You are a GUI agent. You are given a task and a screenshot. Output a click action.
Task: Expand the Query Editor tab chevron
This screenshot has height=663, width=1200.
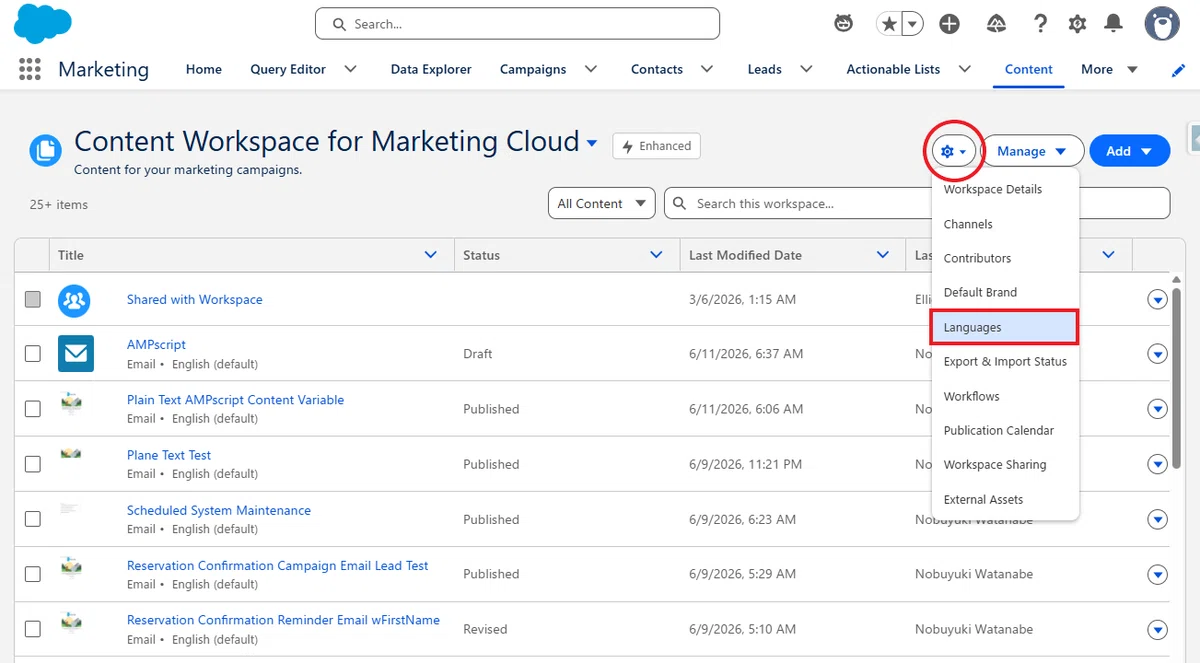coord(350,69)
